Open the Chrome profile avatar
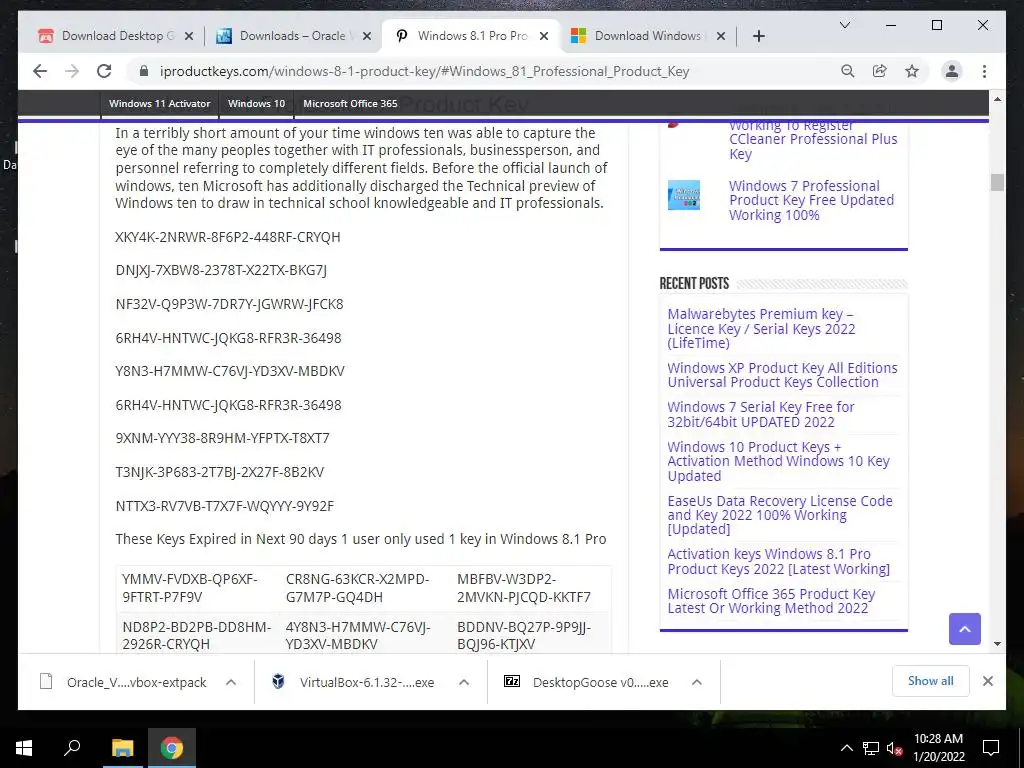 point(952,71)
